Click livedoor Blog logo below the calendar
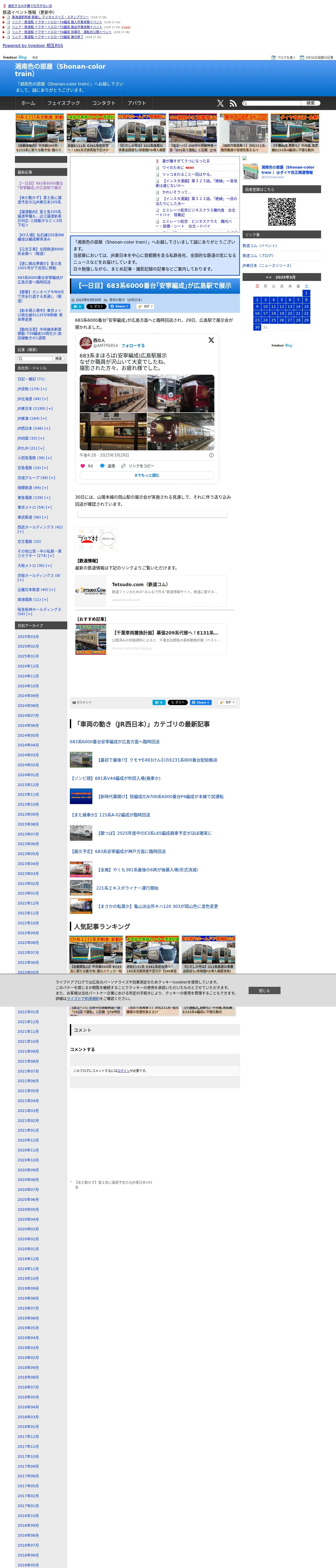Image resolution: width=336 pixels, height=1568 pixels. [x=282, y=345]
